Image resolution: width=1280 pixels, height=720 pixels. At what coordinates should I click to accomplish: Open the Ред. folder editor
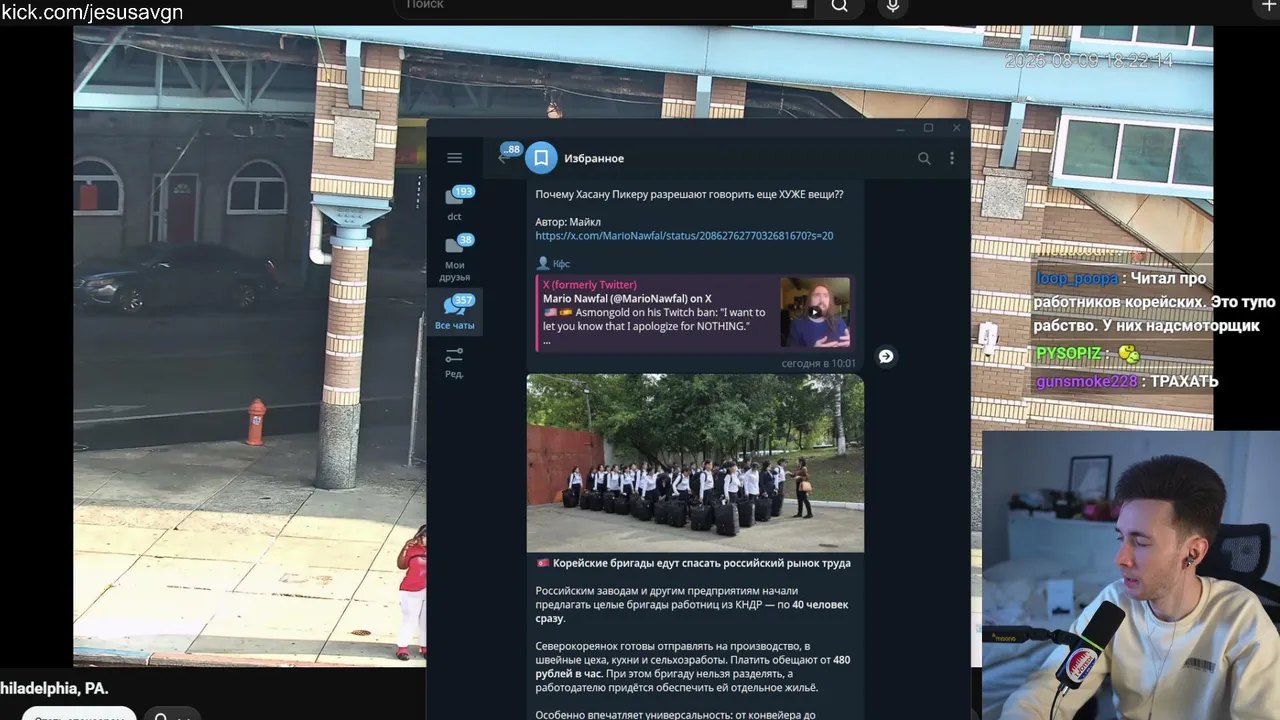click(455, 362)
